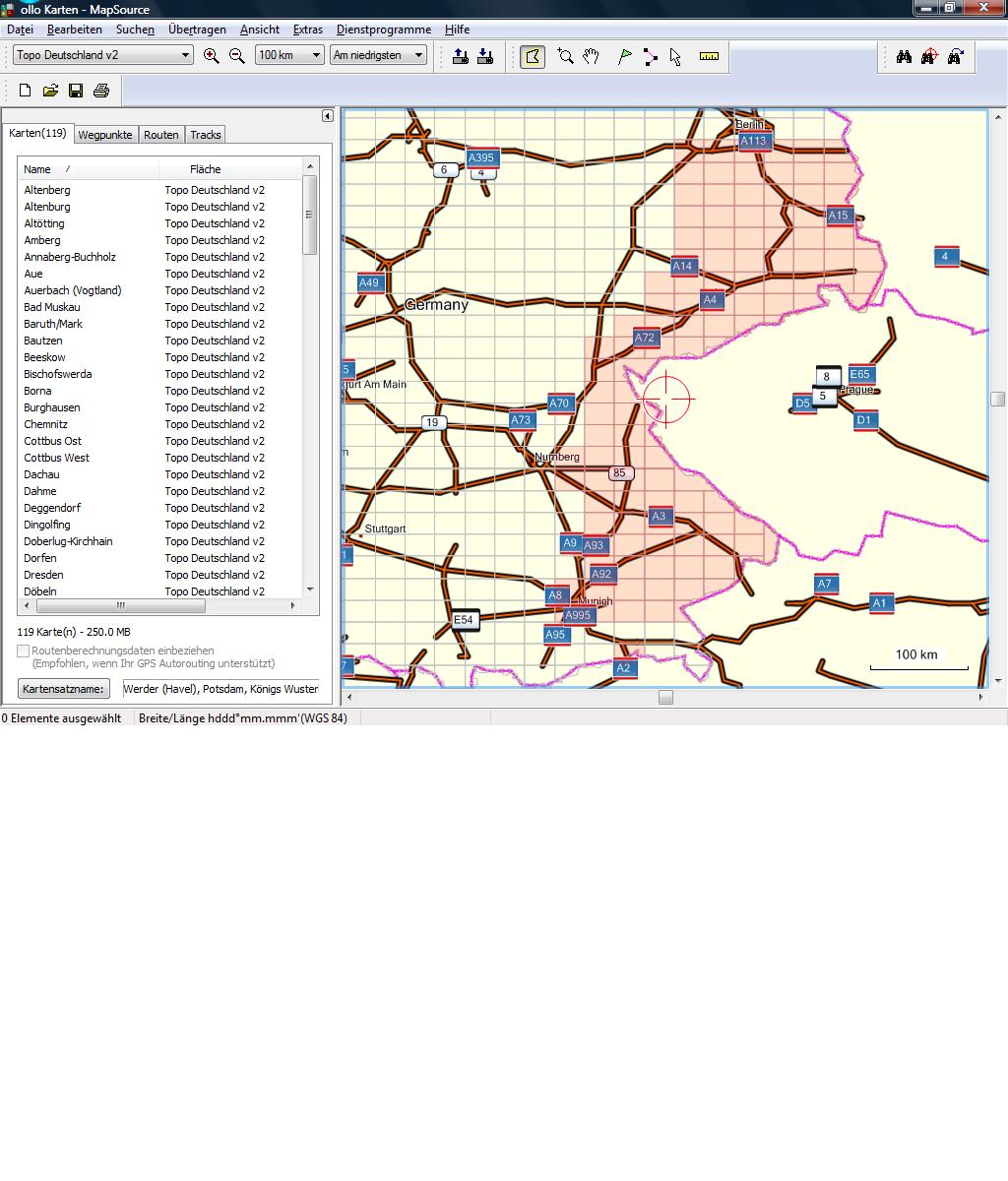Click the map list scroll up arrow
The image size is (1008, 1181).
(310, 166)
